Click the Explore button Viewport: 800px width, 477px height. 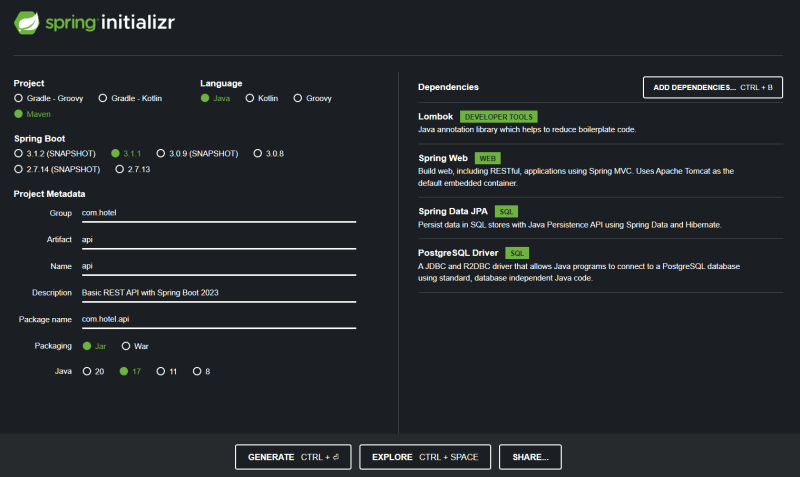(425, 457)
